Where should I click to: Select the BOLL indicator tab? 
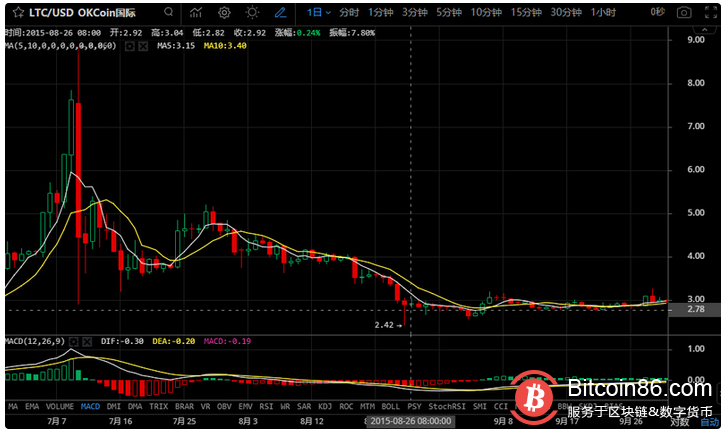(391, 407)
